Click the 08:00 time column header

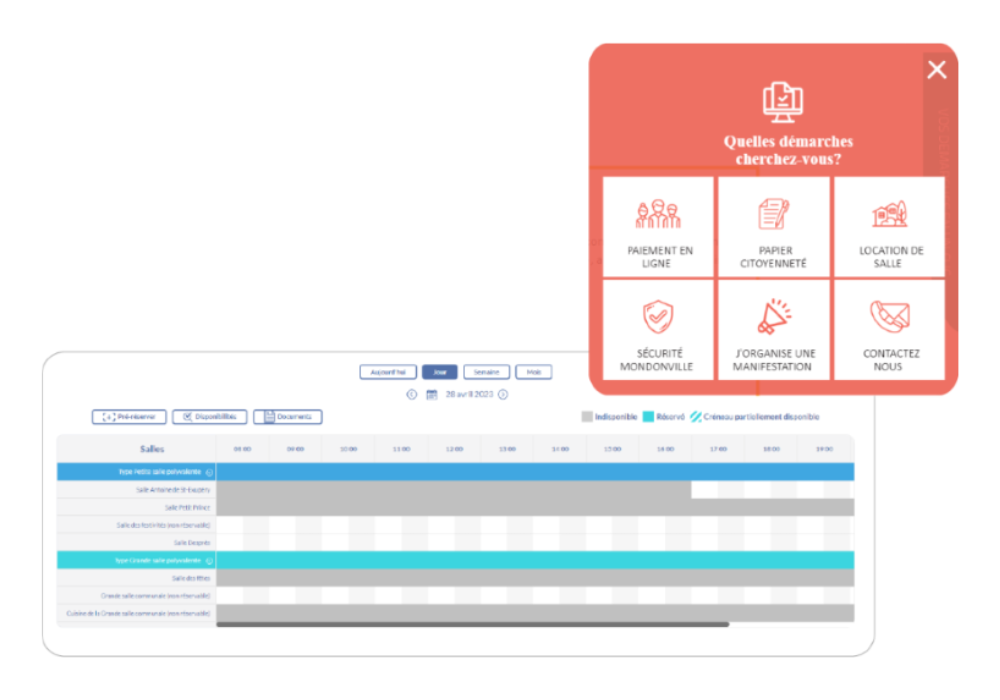(x=242, y=449)
